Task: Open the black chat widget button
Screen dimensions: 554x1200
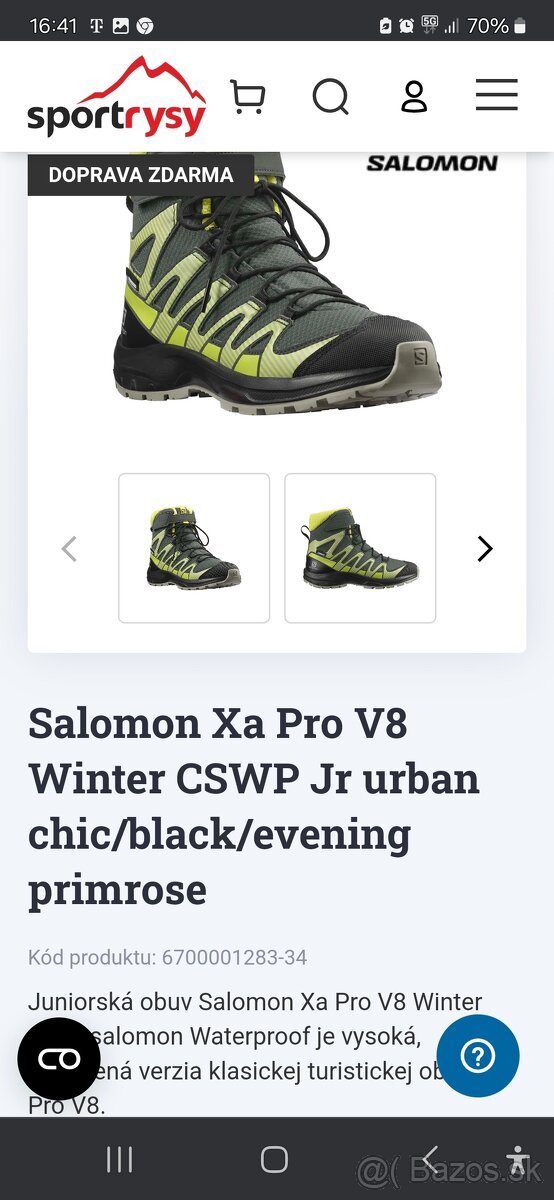Action: 59,1059
